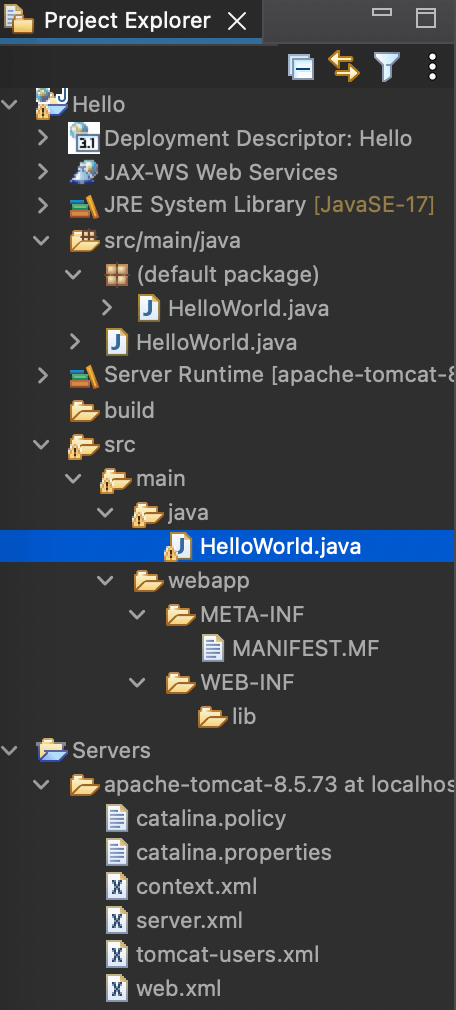Open the View Menu three-dots icon

tap(432, 66)
